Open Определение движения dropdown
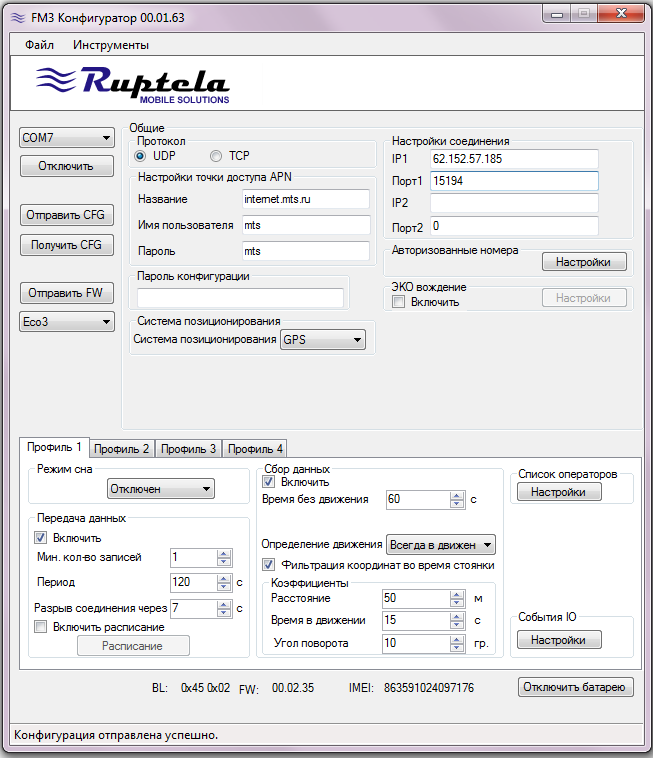Image resolution: width=653 pixels, height=758 pixels. (441, 545)
